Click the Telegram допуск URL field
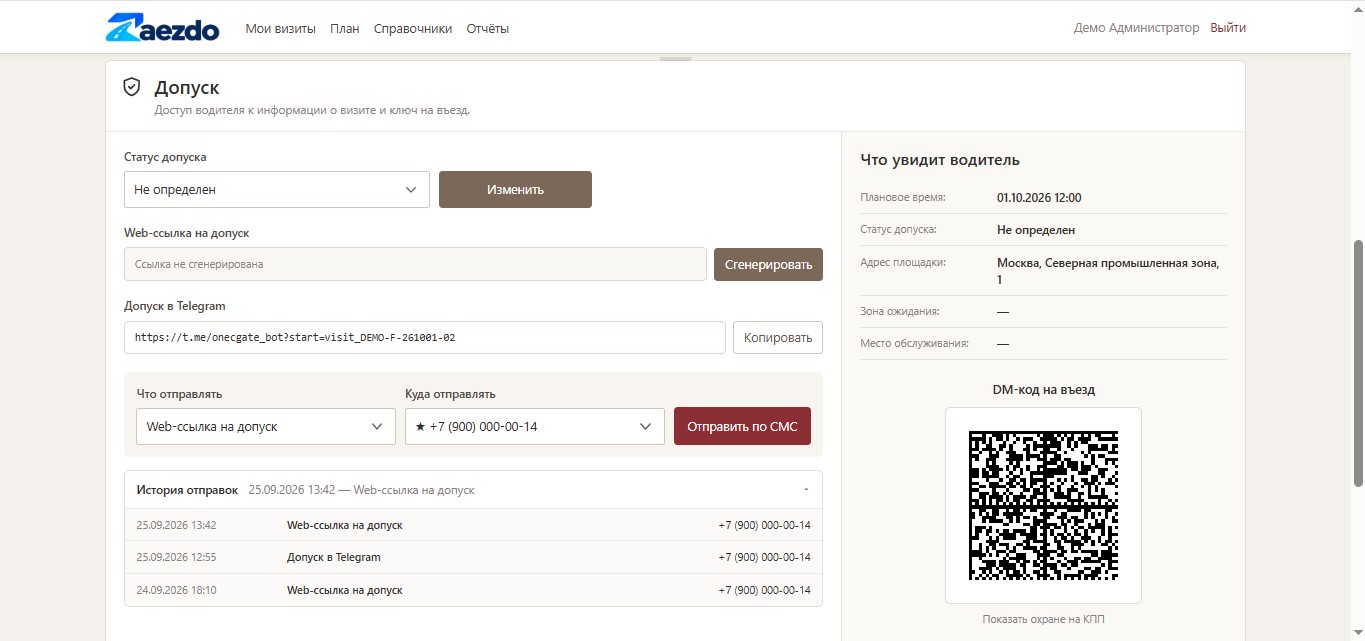The image size is (1365, 641). pos(425,337)
